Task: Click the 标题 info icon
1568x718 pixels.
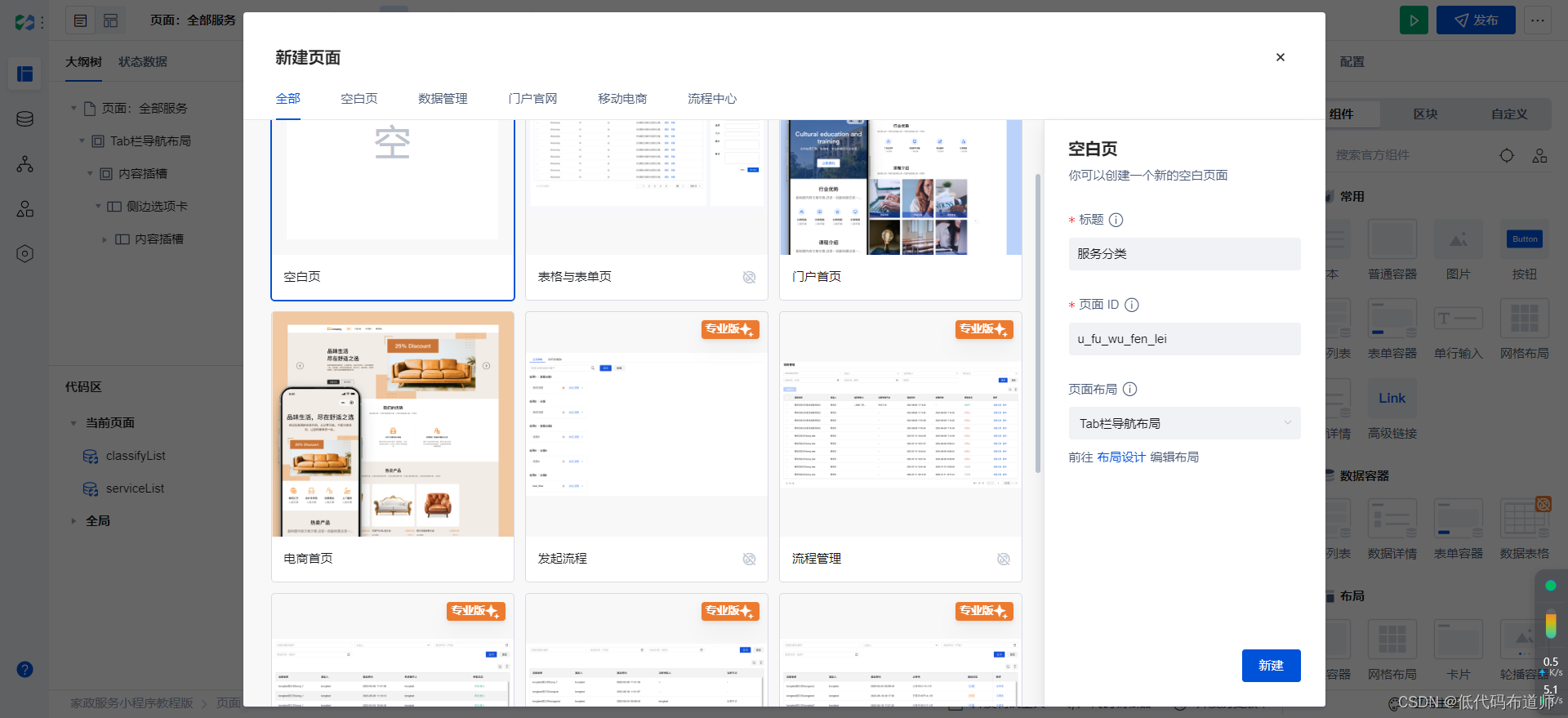Action: pos(1116,220)
